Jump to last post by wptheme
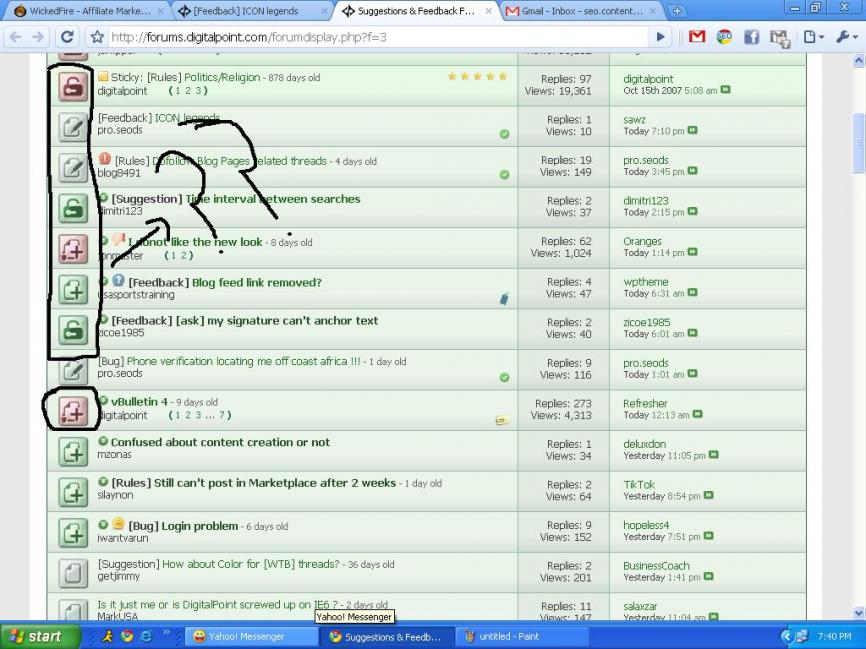The width and height of the screenshot is (866, 649). coord(693,293)
